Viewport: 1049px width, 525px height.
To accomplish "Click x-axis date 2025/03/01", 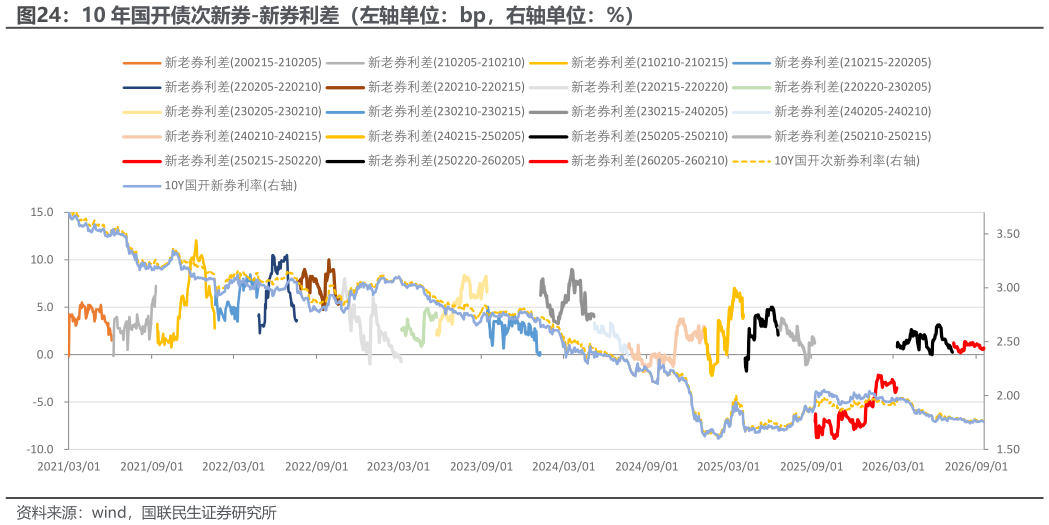I will pos(729,467).
